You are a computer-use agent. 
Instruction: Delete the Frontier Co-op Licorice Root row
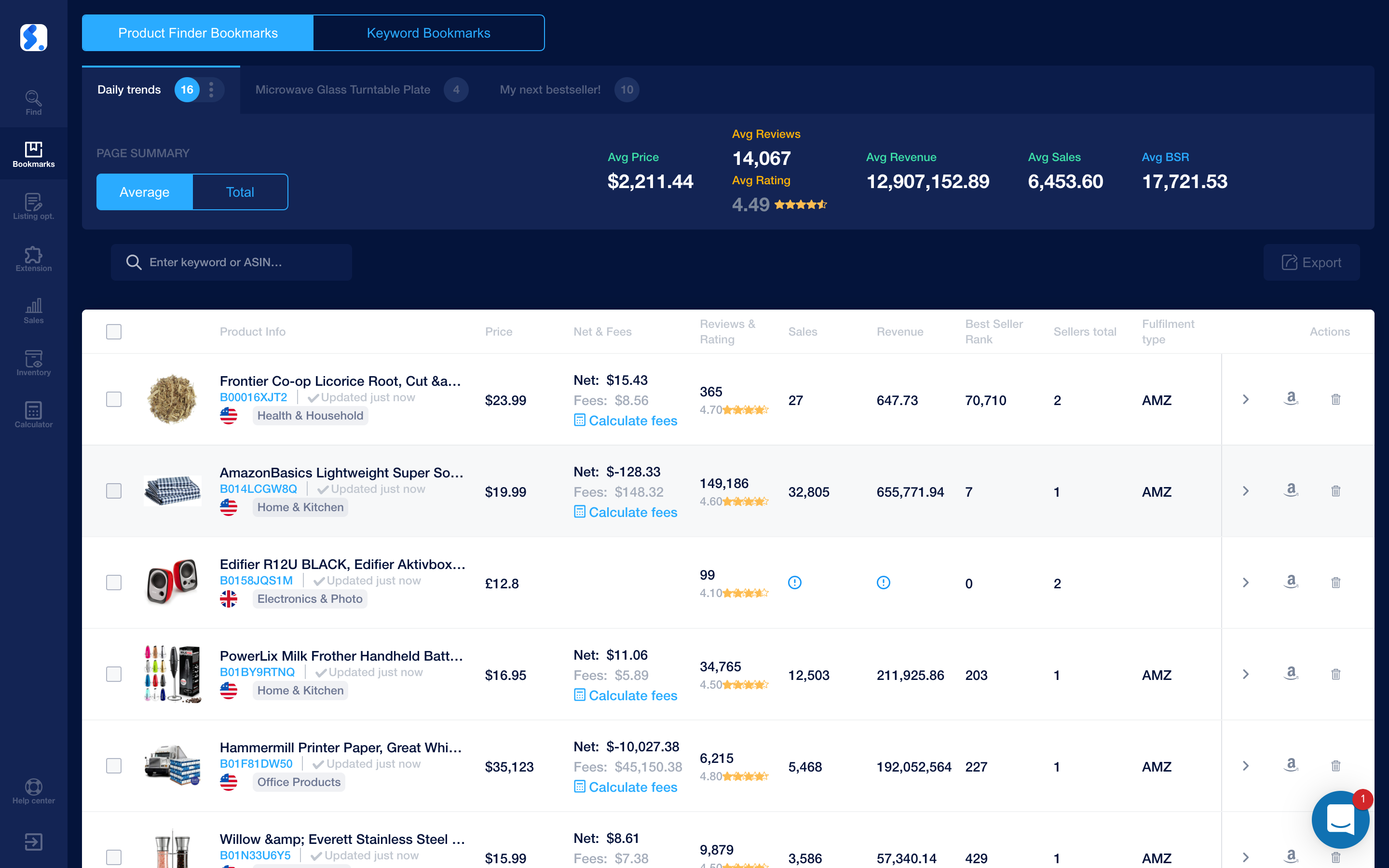point(1335,400)
